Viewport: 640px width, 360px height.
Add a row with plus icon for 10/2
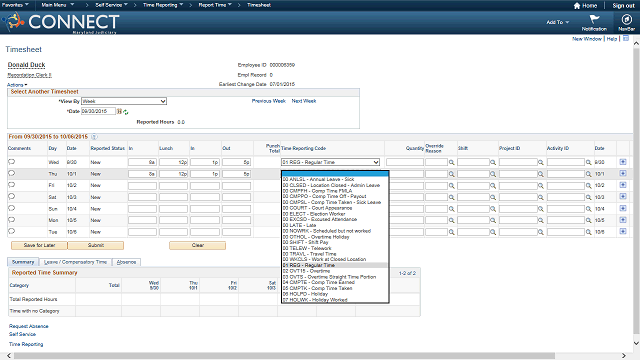[623, 185]
